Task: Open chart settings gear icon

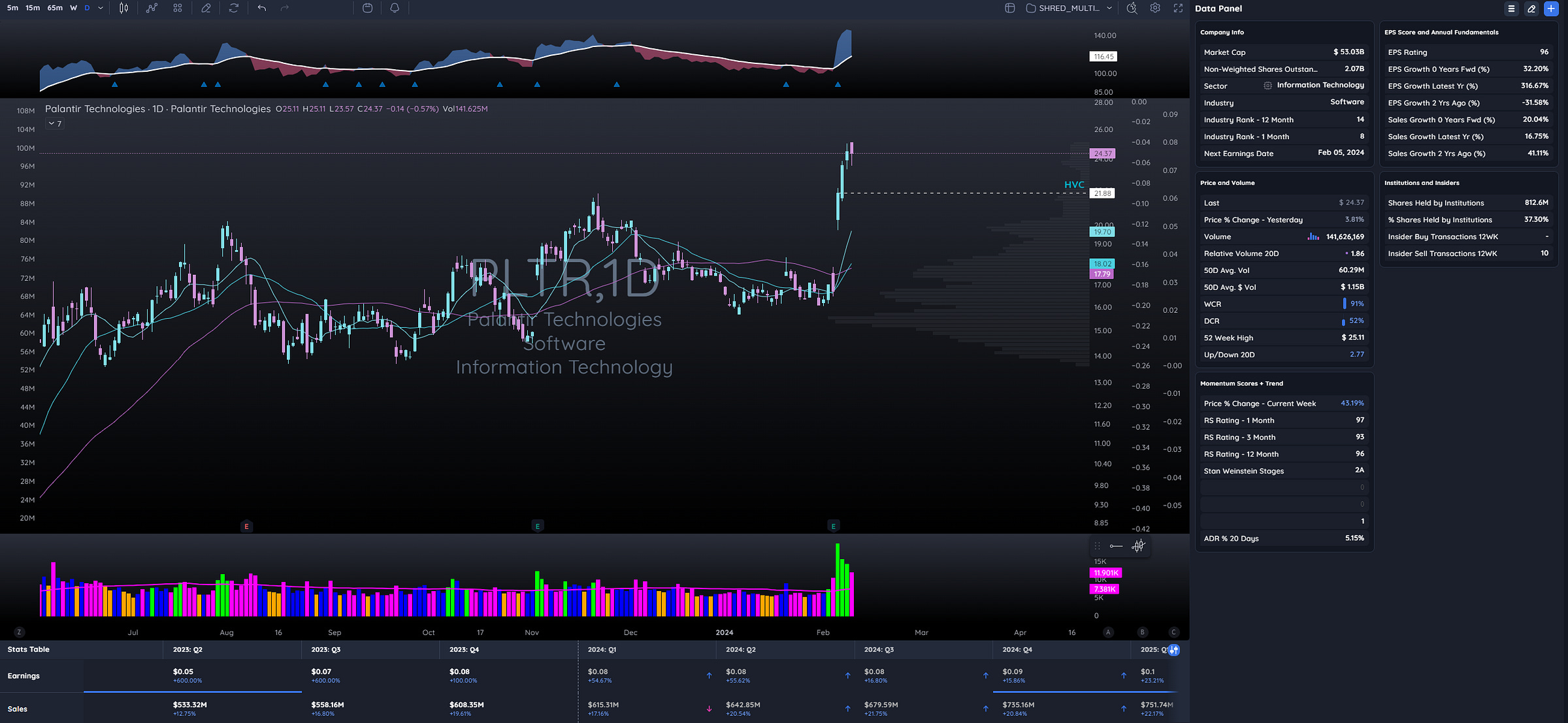Action: pyautogui.click(x=1155, y=8)
